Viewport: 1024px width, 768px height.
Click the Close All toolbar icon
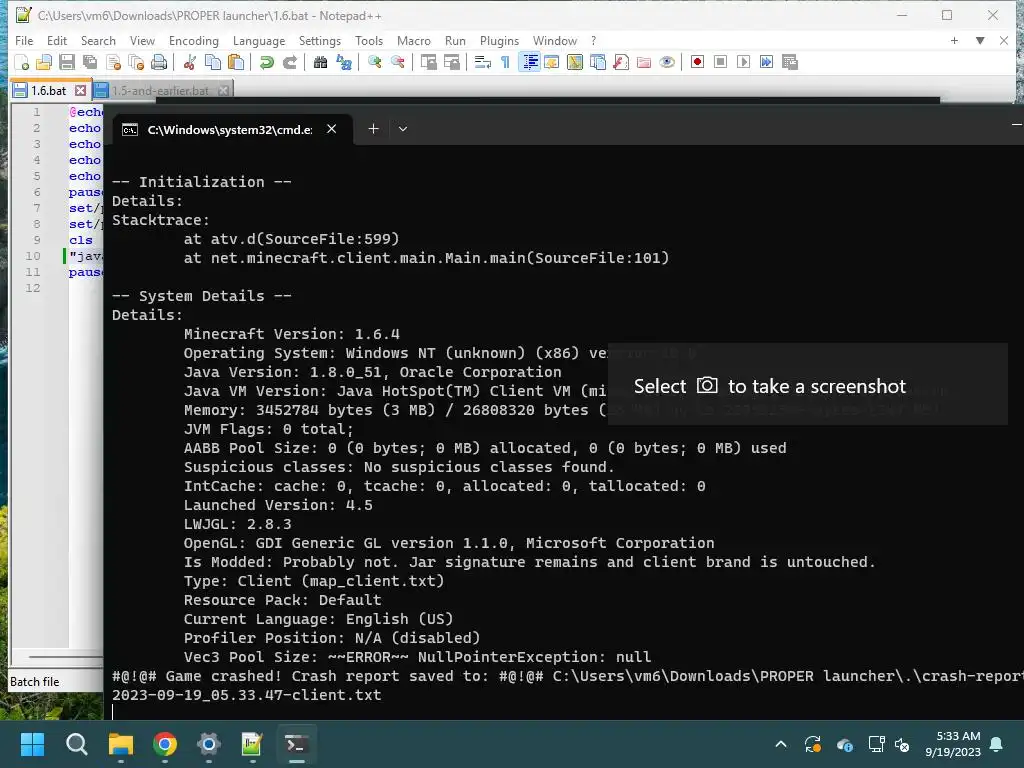136,62
